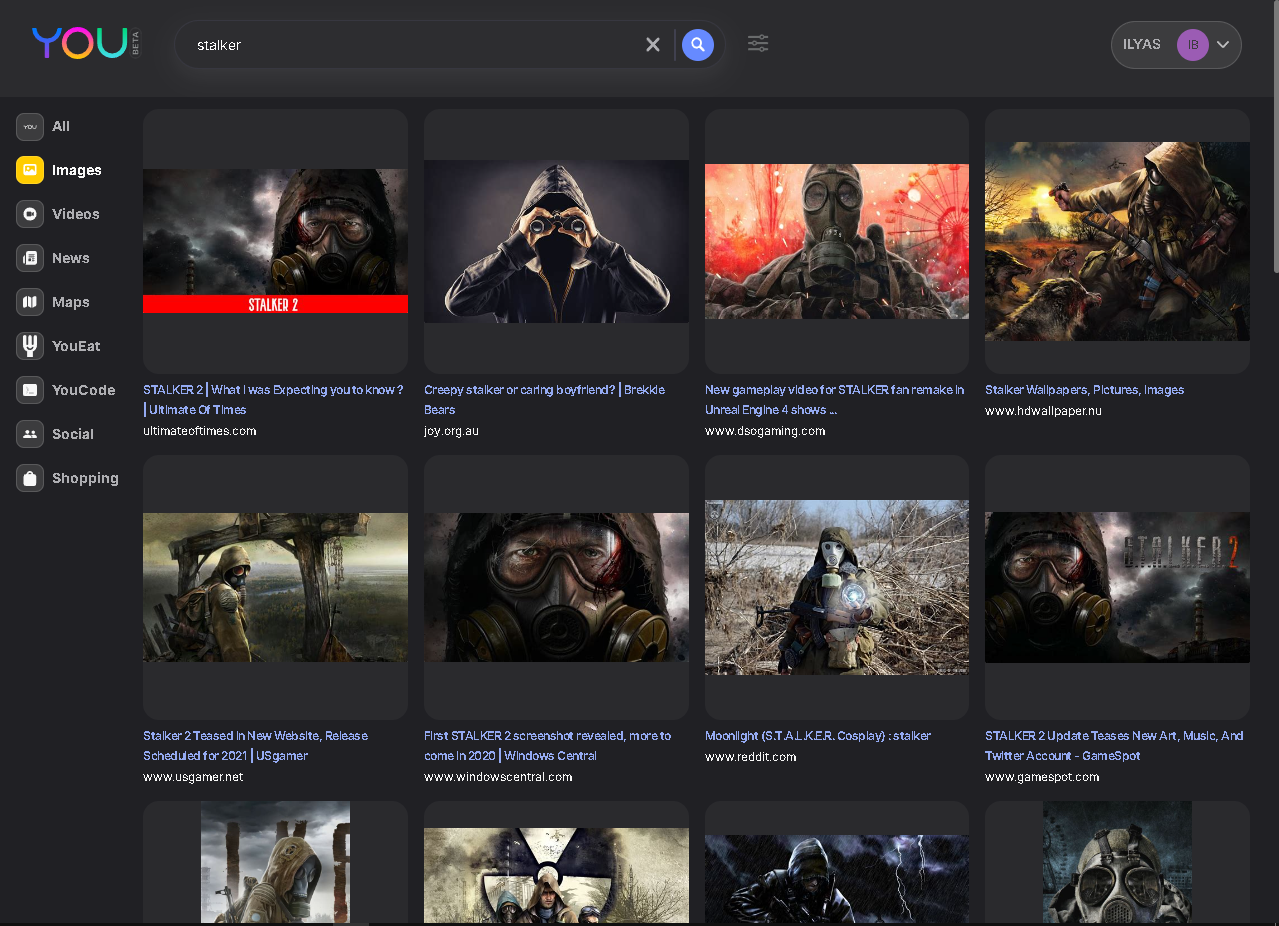Open the News category

click(70, 258)
